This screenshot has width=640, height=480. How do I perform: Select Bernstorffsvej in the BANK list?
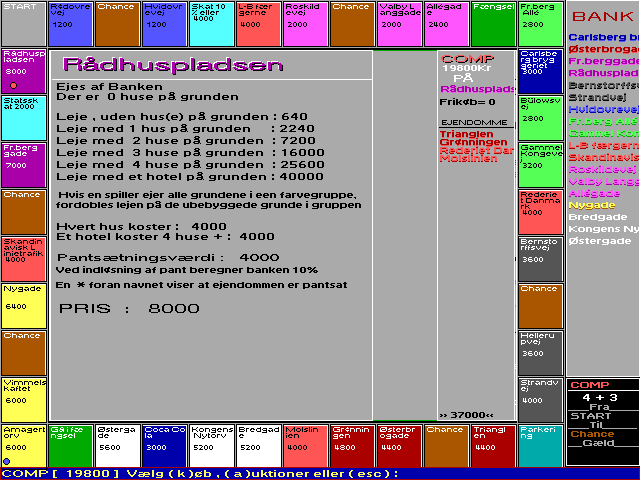point(604,86)
